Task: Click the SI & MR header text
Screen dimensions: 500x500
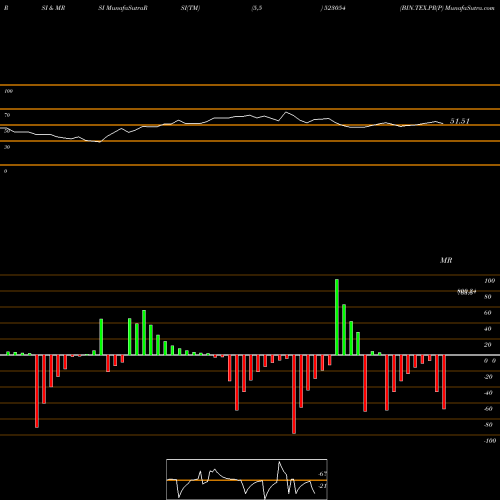Action: click(x=53, y=8)
